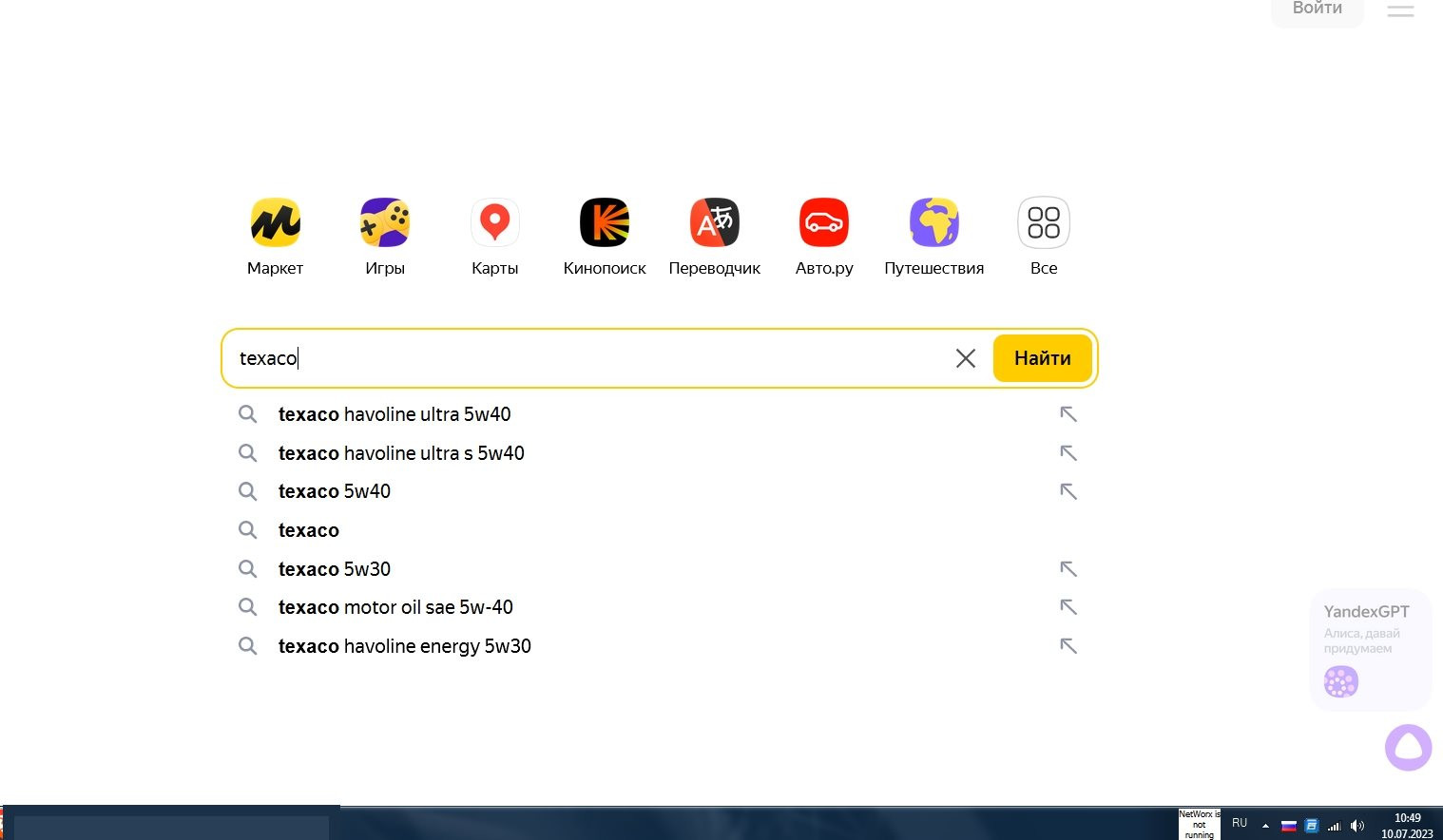This screenshot has width=1443, height=840.
Task: Open the Кинопоиск icon
Action: (x=605, y=222)
